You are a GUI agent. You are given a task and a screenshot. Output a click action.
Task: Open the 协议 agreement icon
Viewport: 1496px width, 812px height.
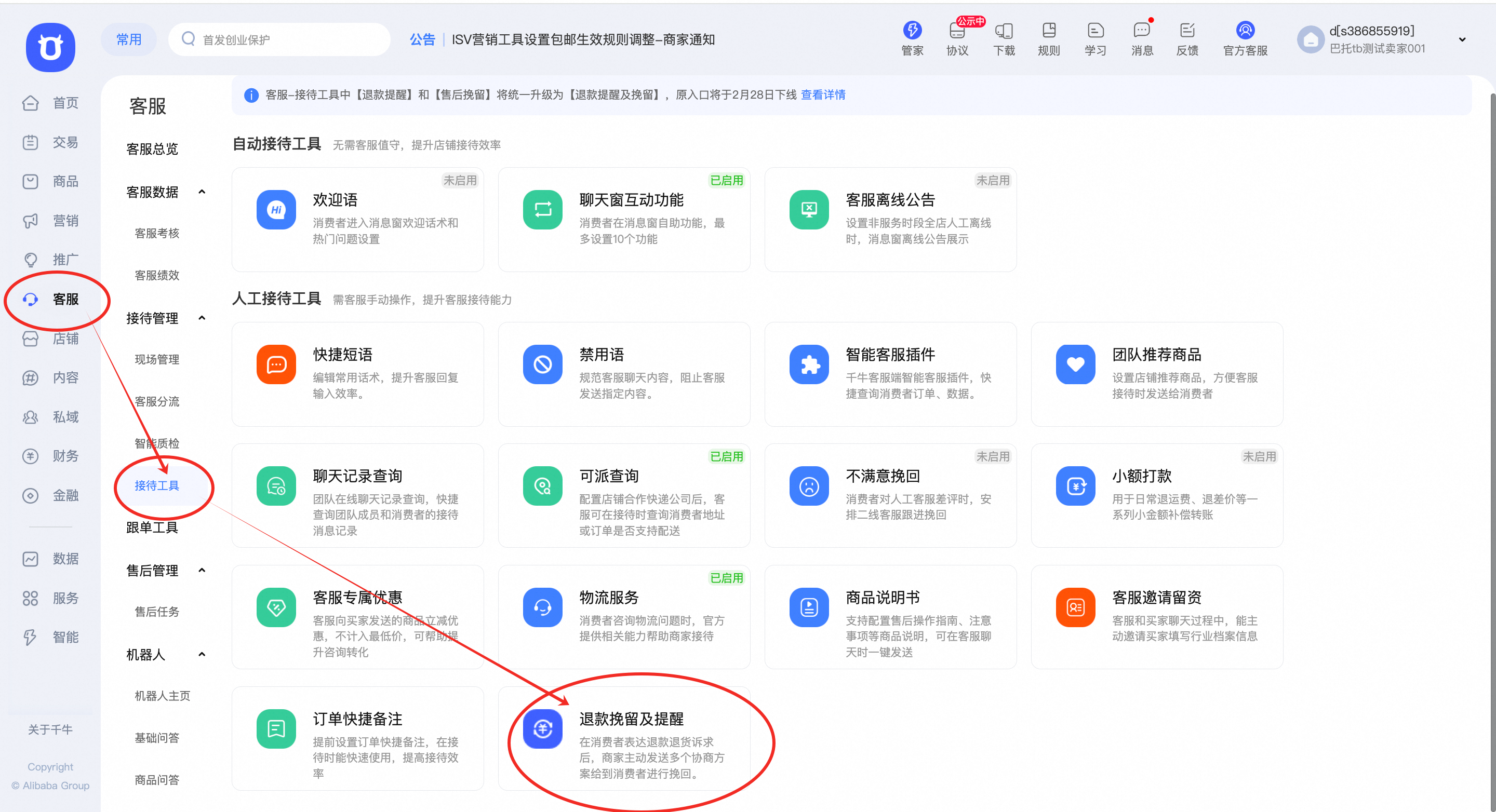957,30
